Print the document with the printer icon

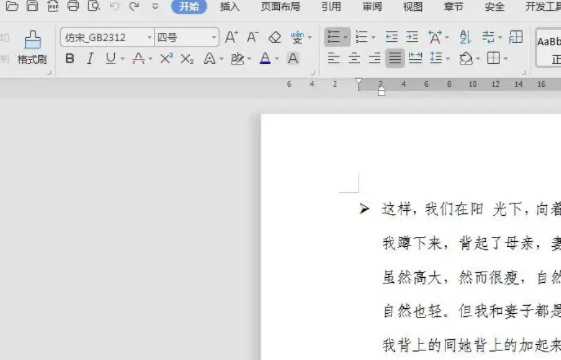click(x=73, y=6)
